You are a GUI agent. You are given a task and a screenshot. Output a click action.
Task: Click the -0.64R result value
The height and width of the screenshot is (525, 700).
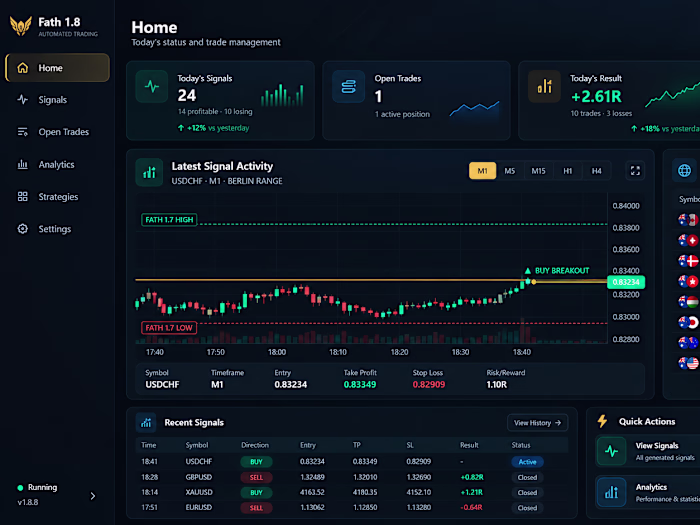click(471, 507)
